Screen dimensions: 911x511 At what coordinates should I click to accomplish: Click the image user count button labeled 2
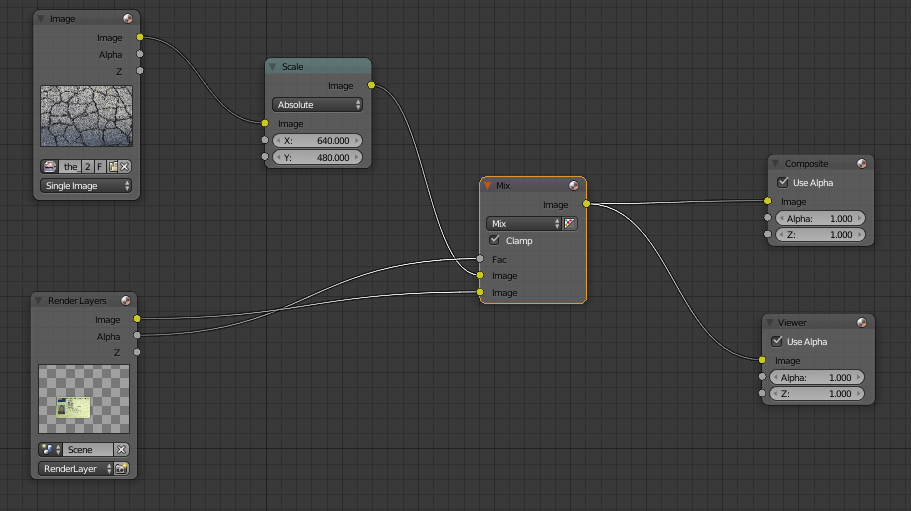point(88,167)
